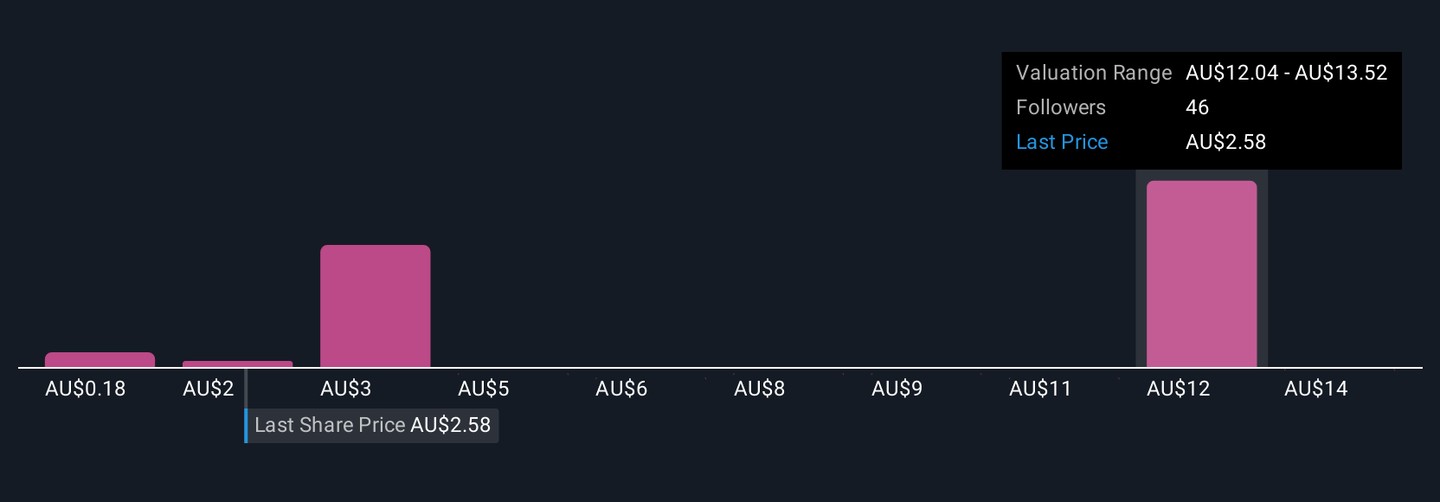Click the AU$12 axis label
This screenshot has width=1440, height=502.
point(1178,389)
